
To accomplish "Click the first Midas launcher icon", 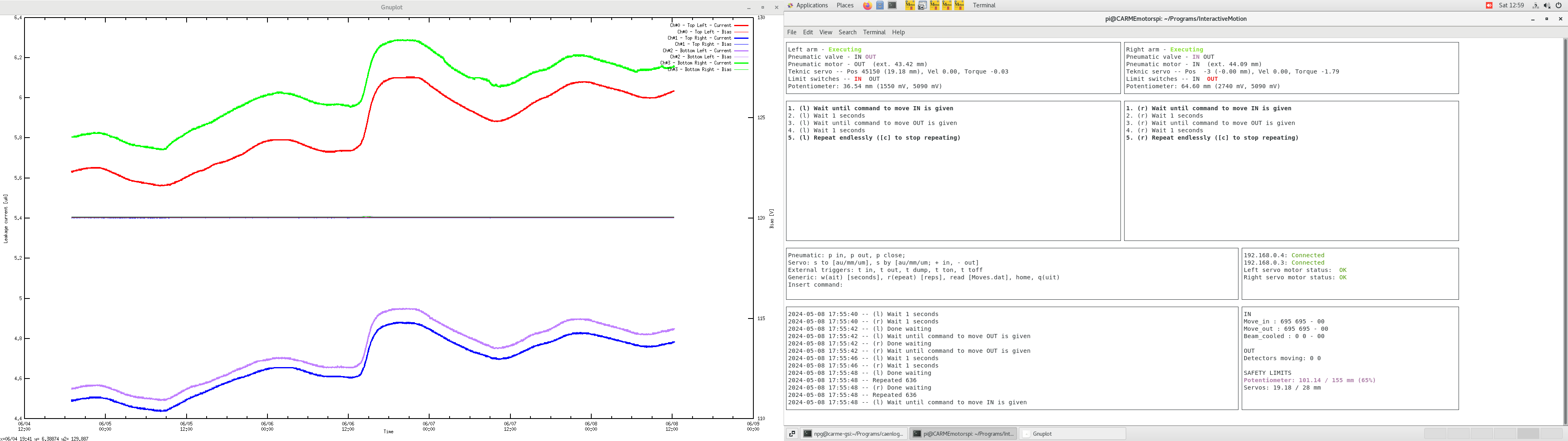I will [910, 5].
